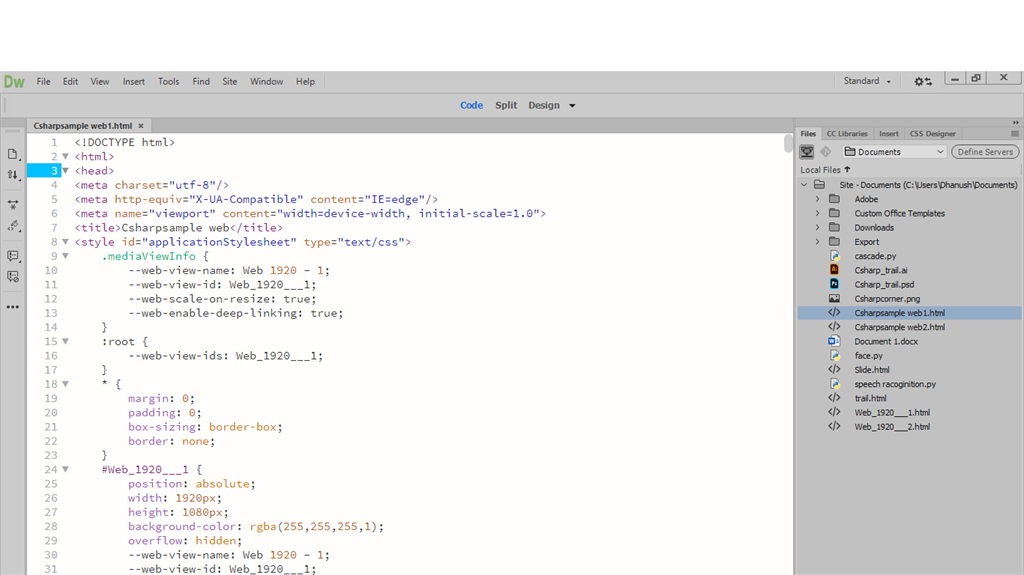The width and height of the screenshot is (1024, 575).
Task: Collapse the Site - Documents root chevron
Action: tap(804, 185)
